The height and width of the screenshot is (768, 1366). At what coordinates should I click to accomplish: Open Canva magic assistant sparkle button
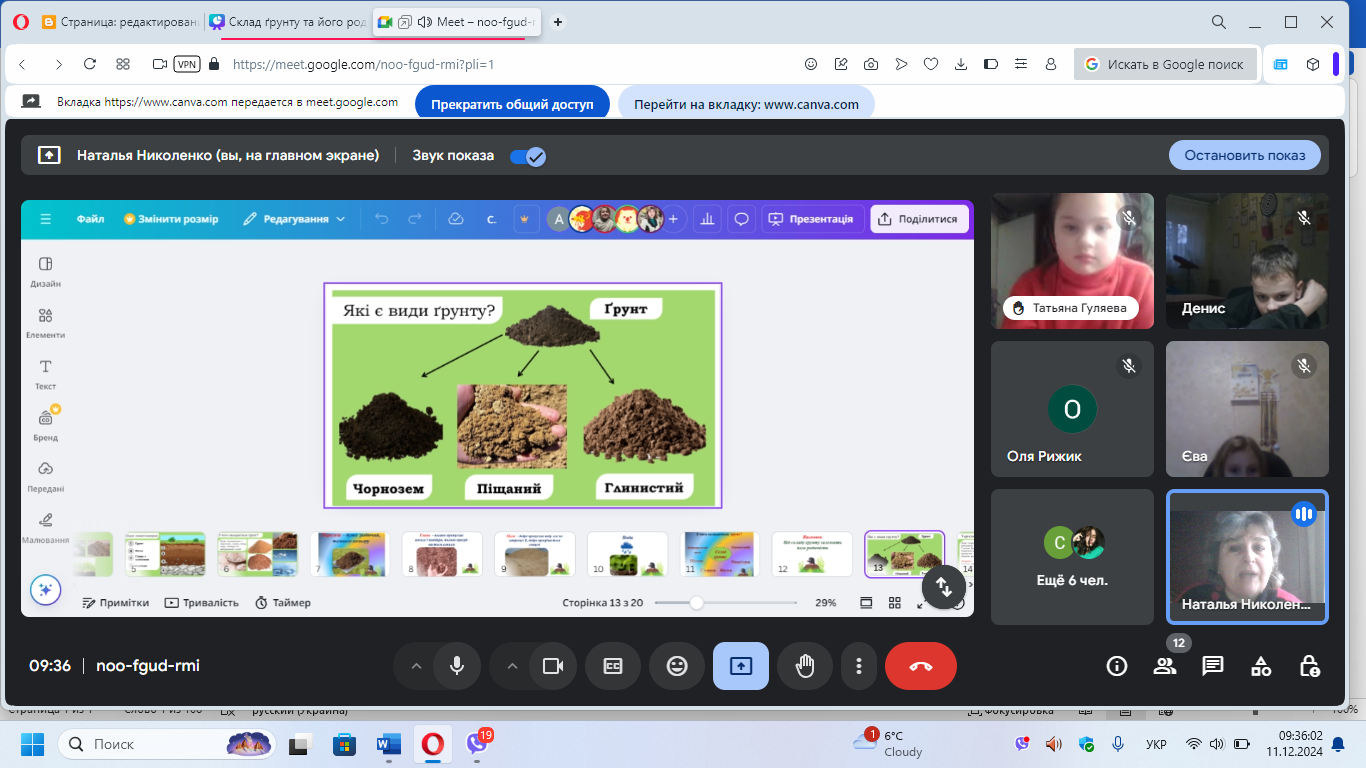[x=45, y=590]
